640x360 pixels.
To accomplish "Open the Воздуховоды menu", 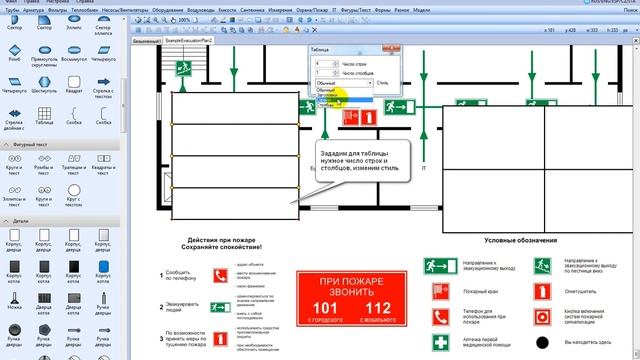I will (201, 10).
